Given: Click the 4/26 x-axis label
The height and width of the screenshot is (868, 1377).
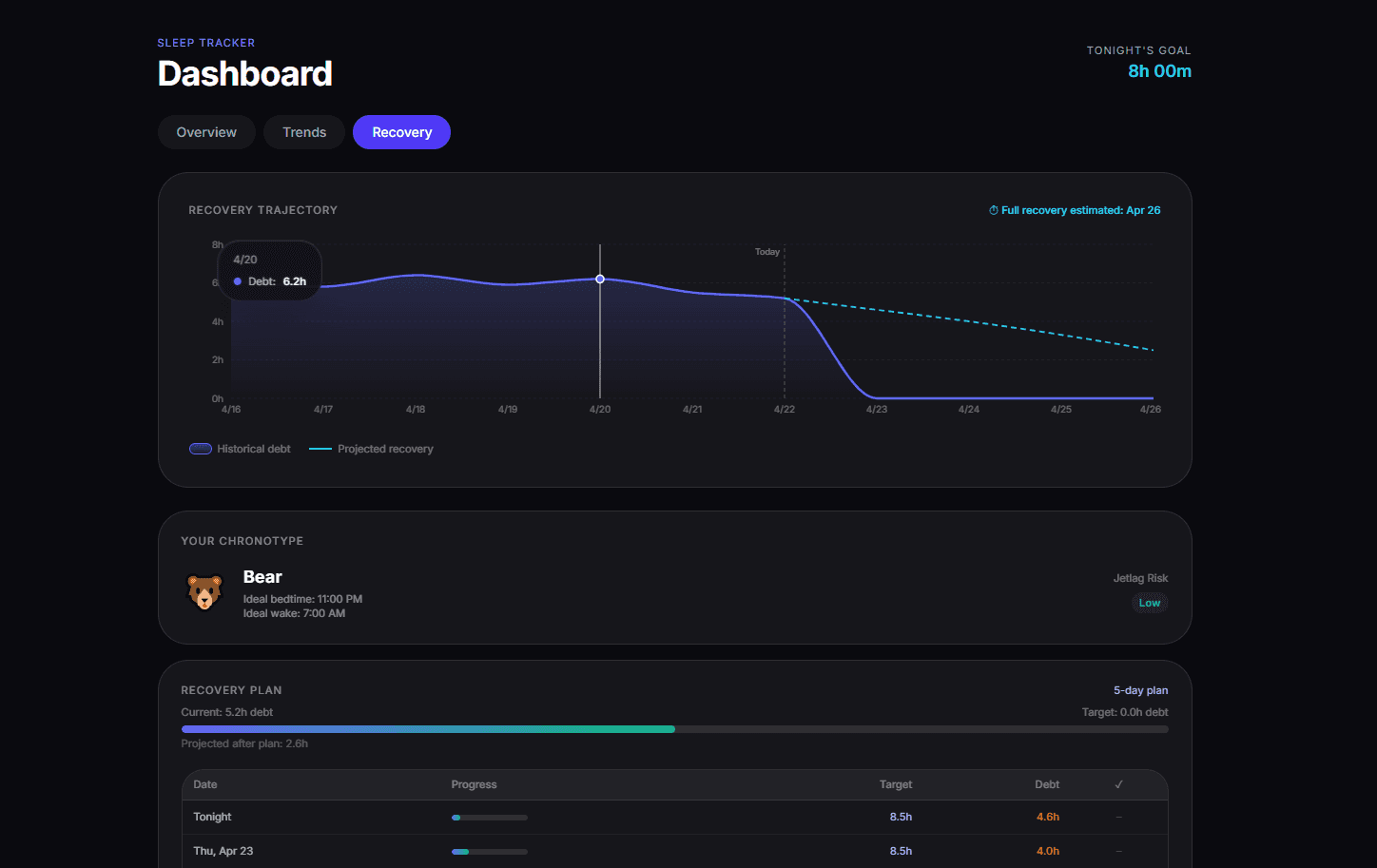Looking at the screenshot, I should [x=1151, y=410].
